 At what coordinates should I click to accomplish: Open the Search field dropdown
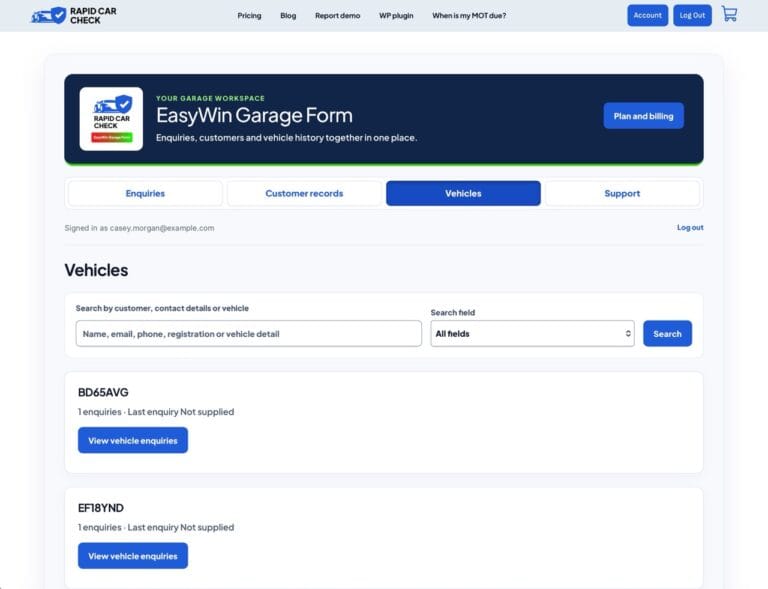[x=532, y=334]
